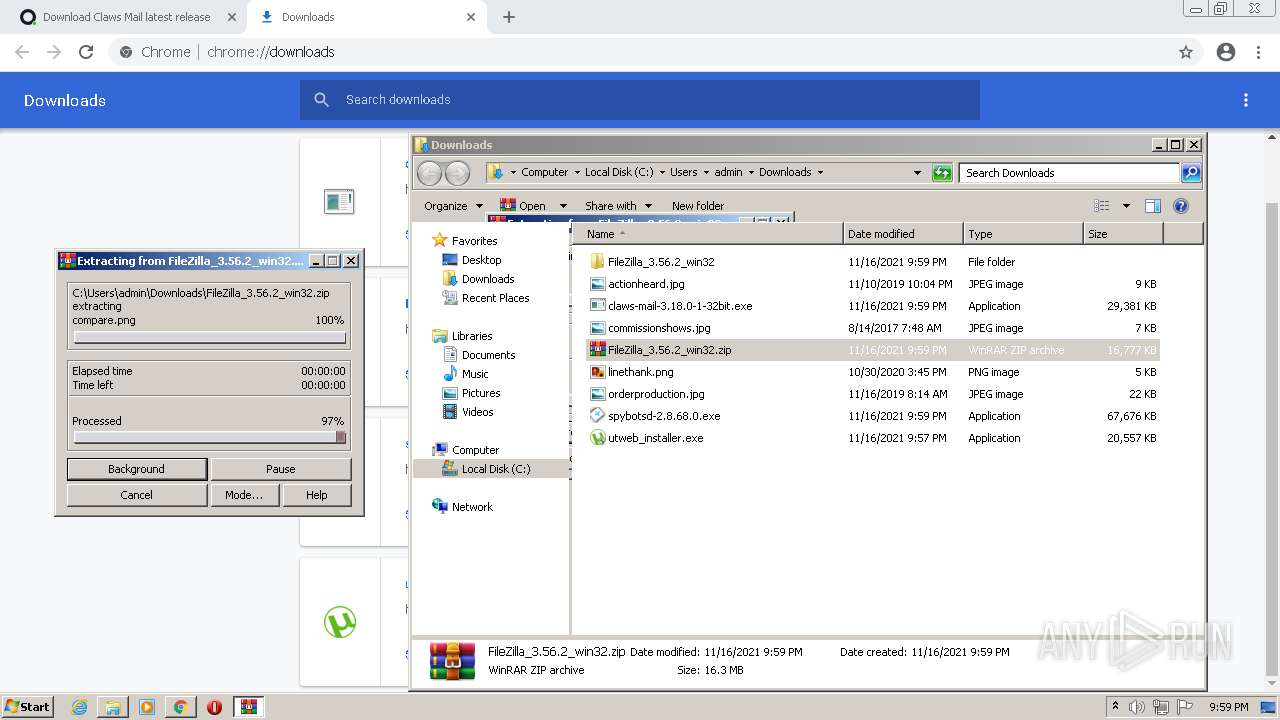Cancel the extraction

tap(137, 495)
